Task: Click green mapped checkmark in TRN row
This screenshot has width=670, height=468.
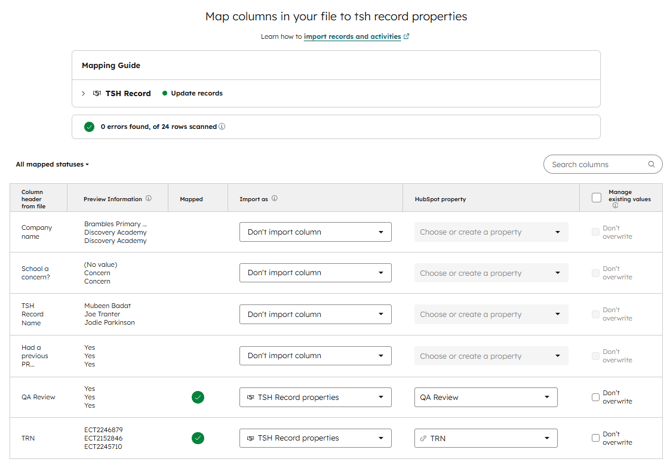Action: pos(198,438)
